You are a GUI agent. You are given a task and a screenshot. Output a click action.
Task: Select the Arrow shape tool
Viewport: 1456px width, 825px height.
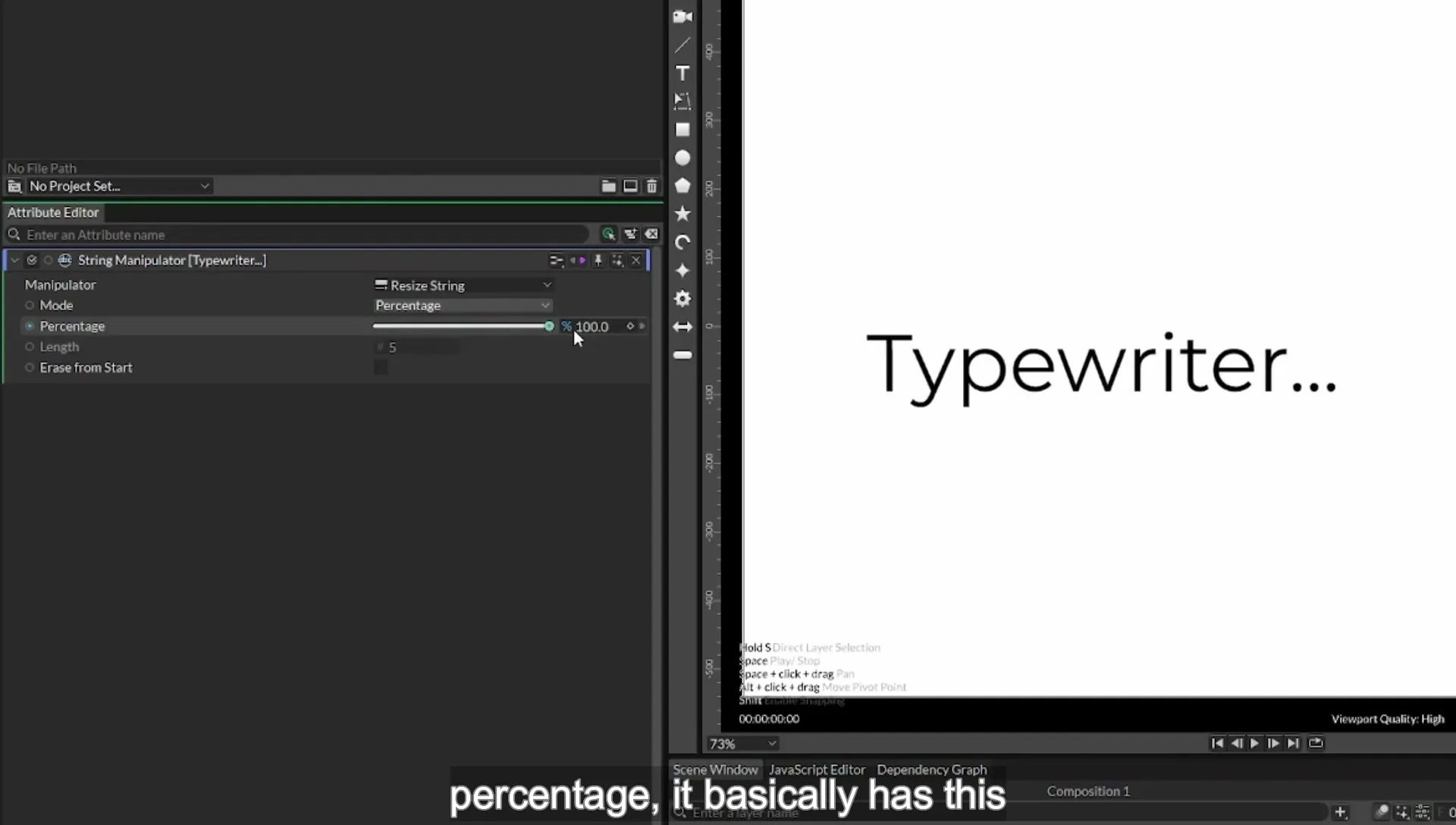682,327
